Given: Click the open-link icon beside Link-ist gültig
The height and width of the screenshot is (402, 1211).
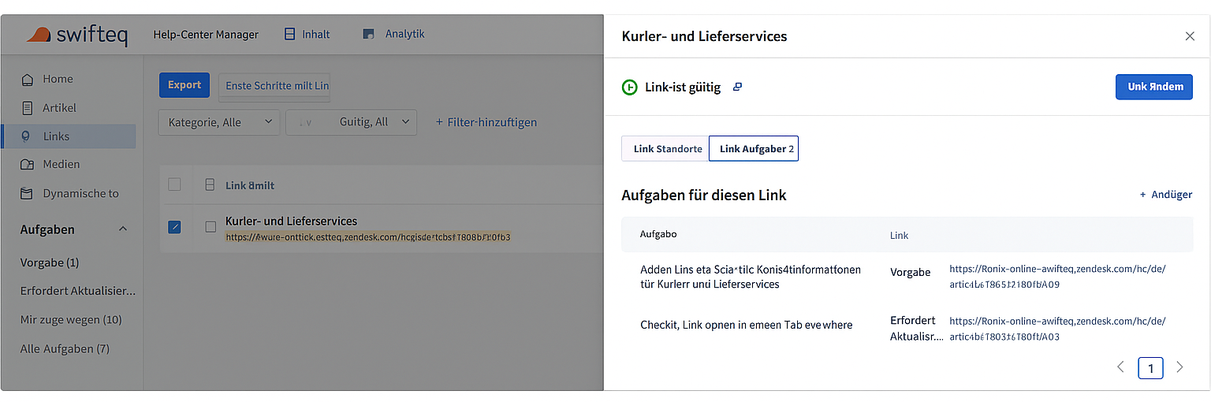Looking at the screenshot, I should 737,87.
